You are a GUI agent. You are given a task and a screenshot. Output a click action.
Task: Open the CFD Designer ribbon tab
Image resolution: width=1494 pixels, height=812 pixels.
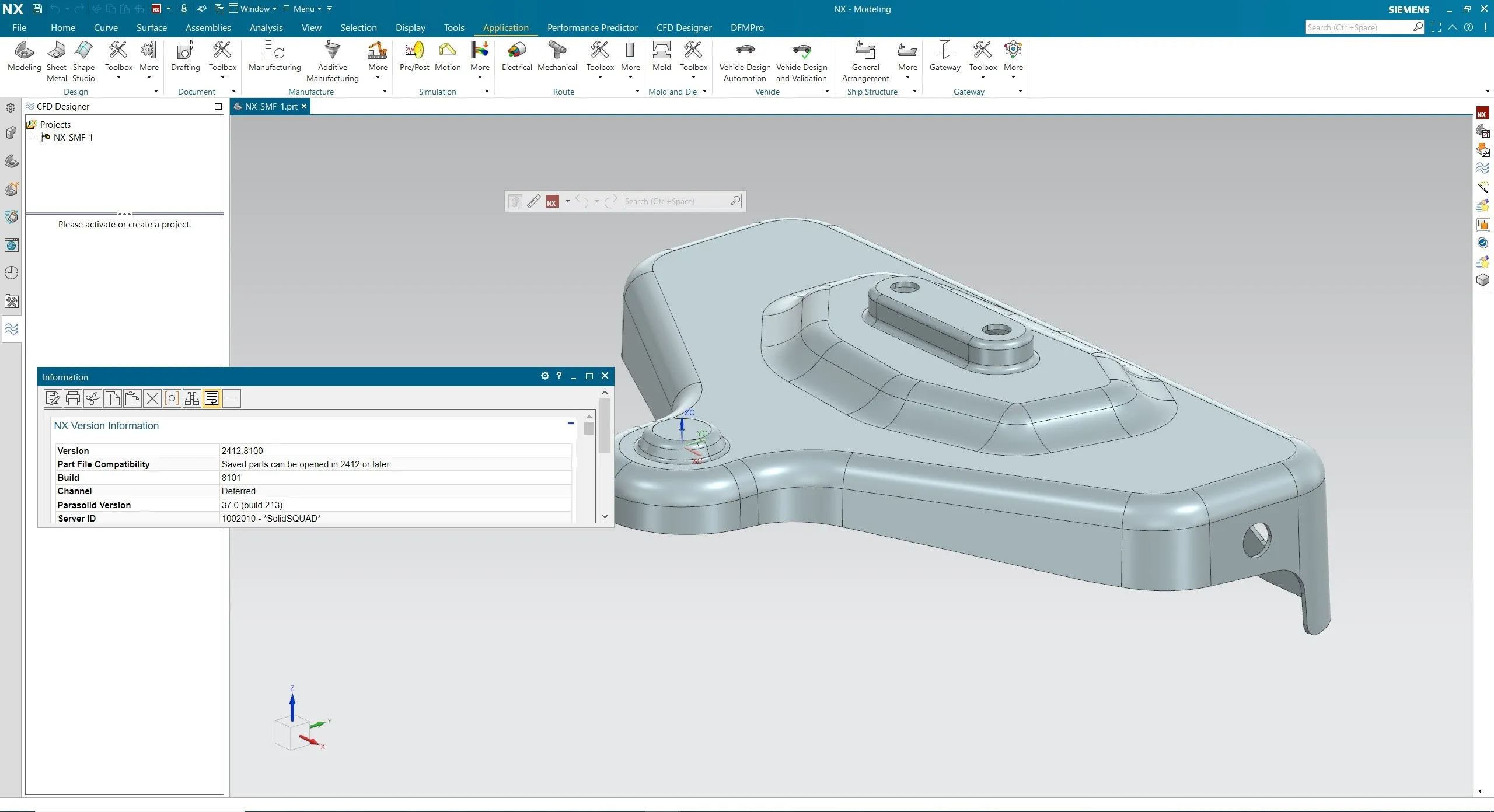[x=684, y=27]
